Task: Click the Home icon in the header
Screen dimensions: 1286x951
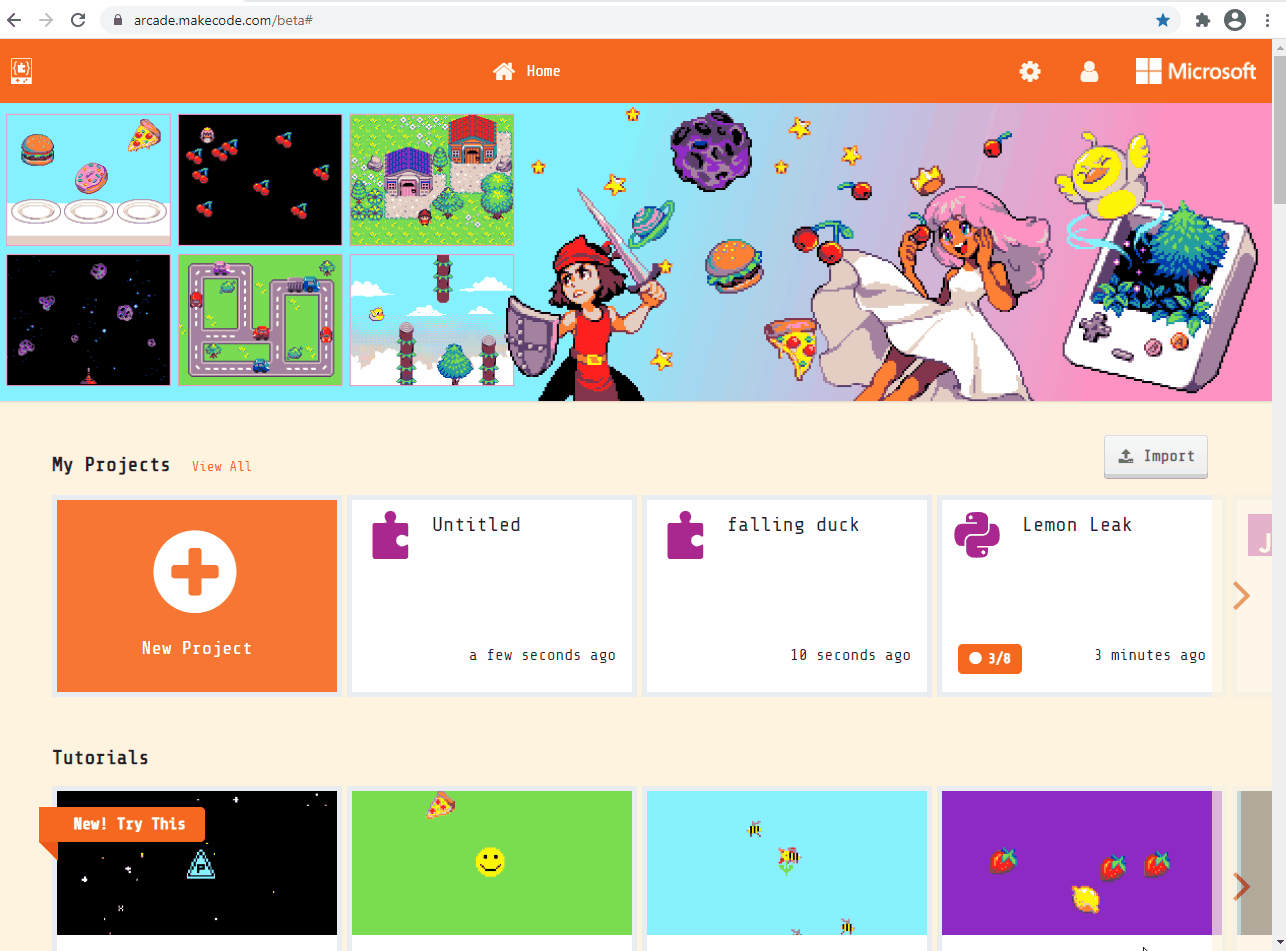Action: click(504, 71)
